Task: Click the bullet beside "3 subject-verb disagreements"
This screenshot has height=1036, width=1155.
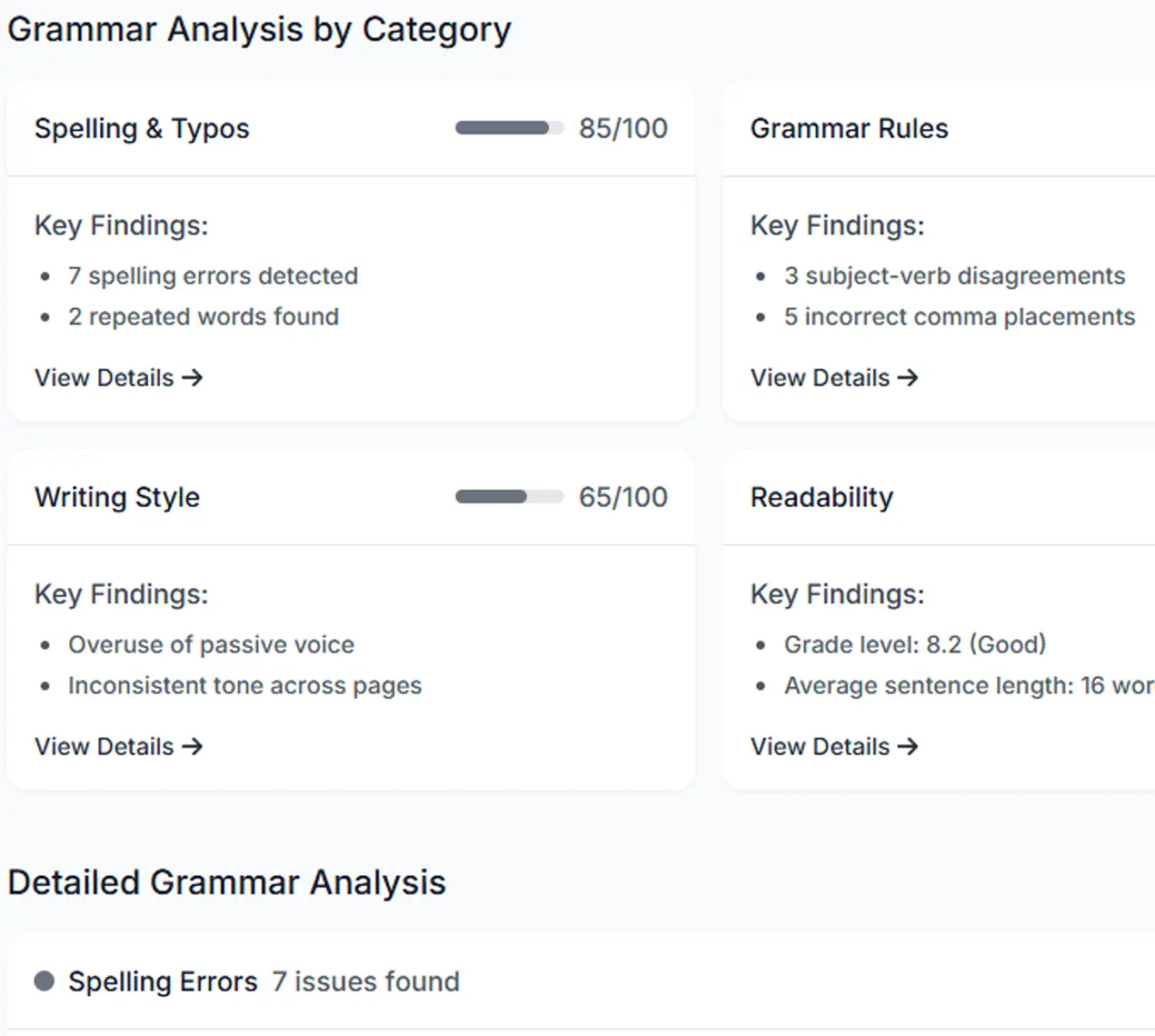Action: coord(761,275)
